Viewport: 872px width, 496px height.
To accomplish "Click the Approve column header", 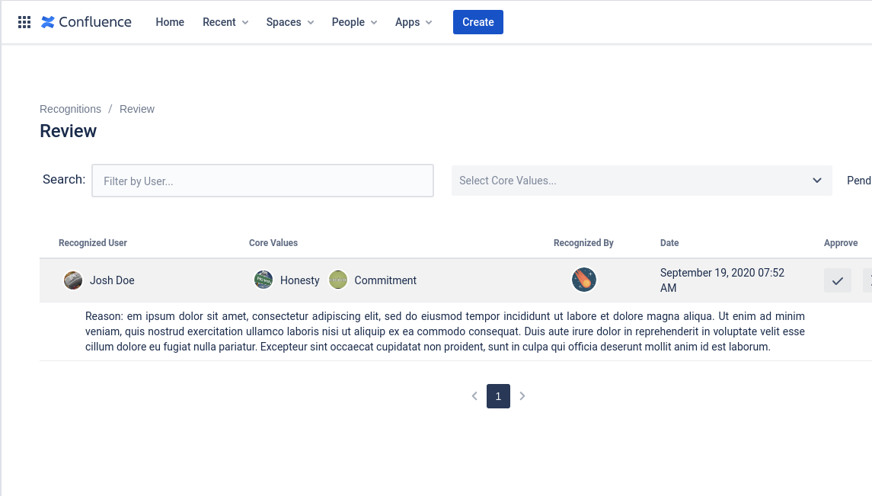I will pos(841,243).
